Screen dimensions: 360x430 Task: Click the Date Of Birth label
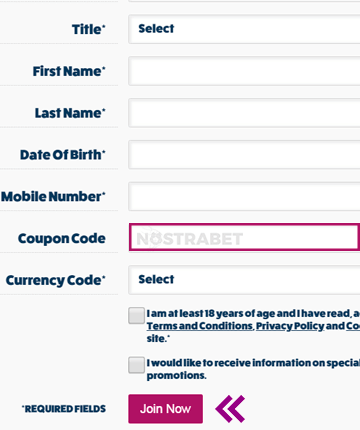[63, 155]
